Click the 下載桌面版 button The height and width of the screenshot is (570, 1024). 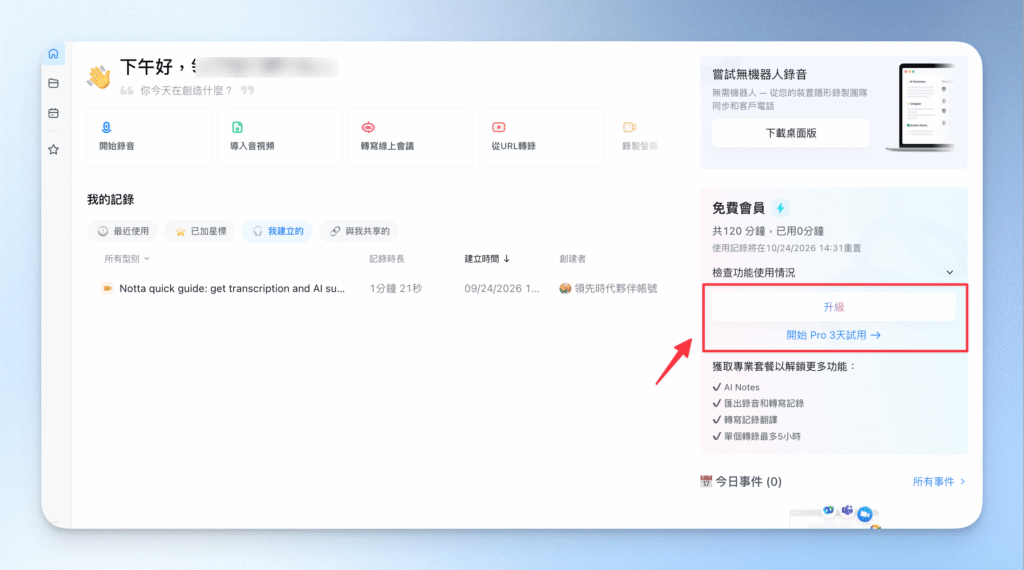[x=791, y=133]
